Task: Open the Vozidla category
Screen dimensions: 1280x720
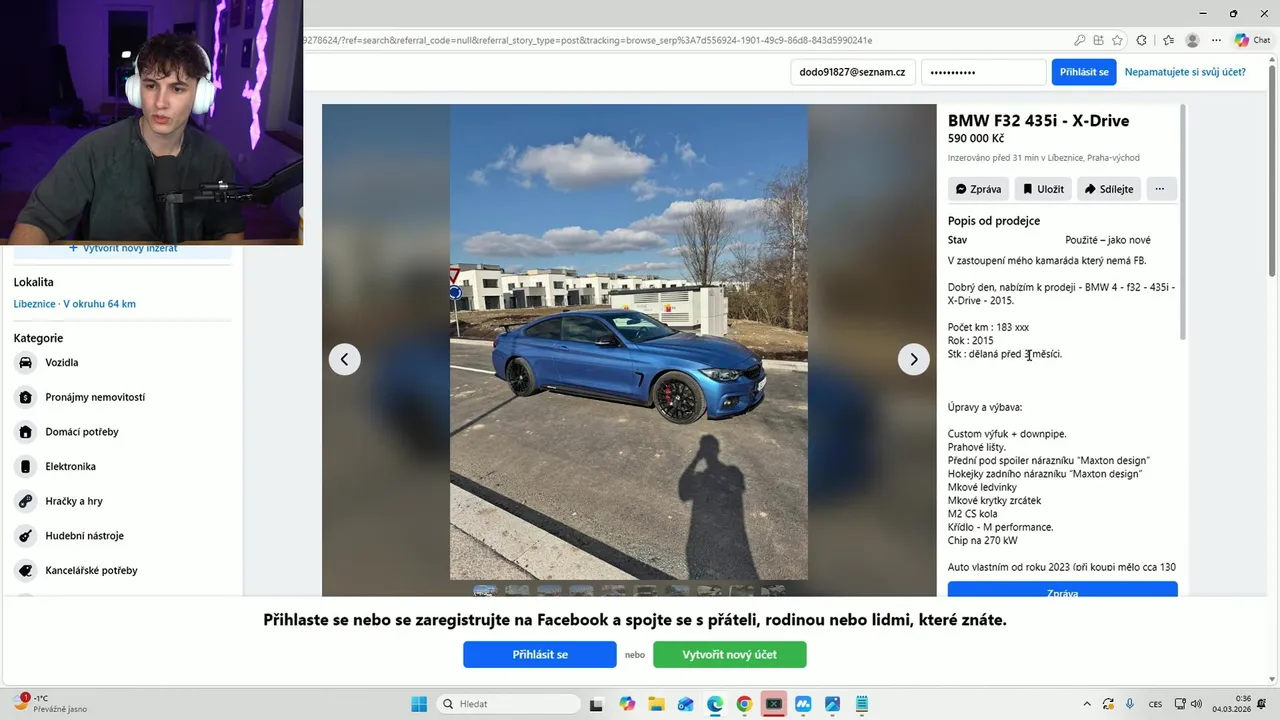Action: click(123, 363)
